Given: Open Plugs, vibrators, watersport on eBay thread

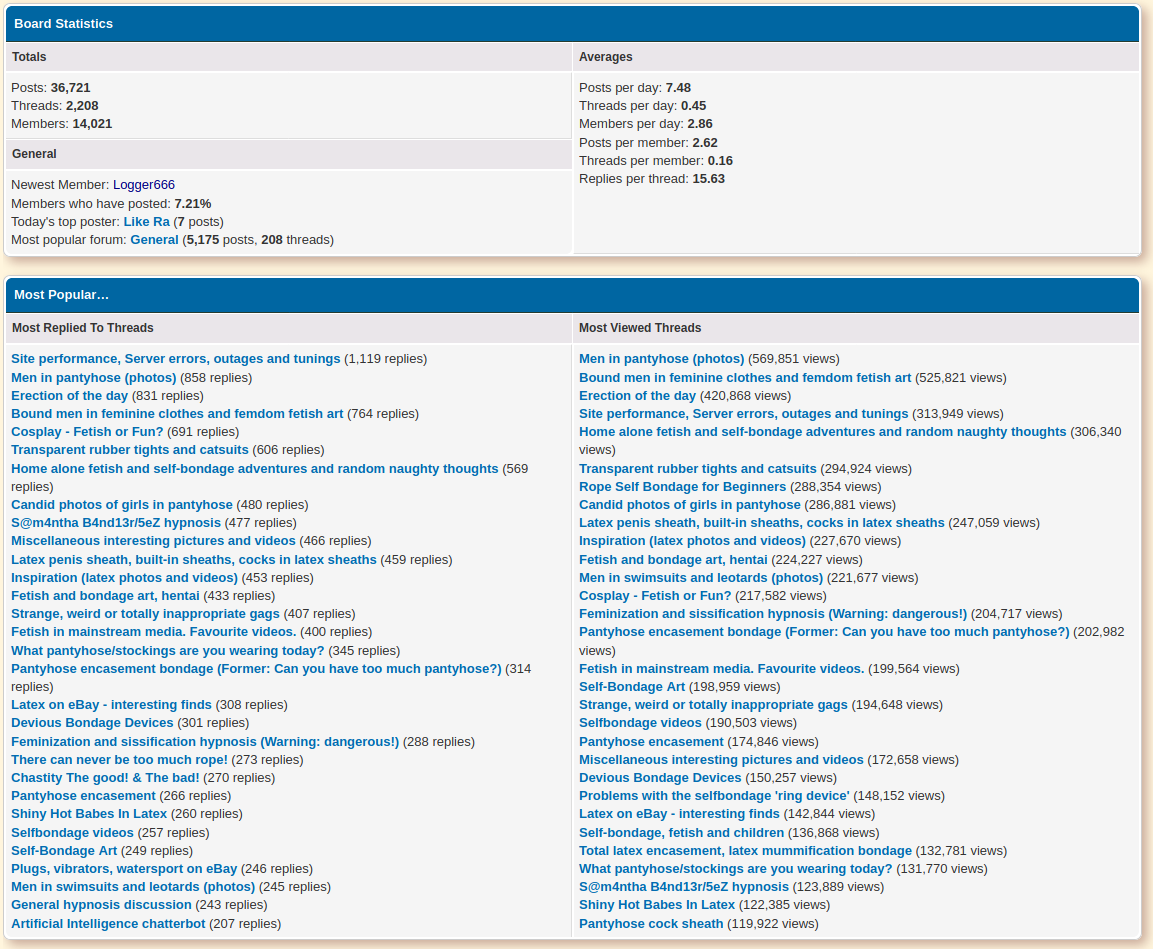Looking at the screenshot, I should click(x=124, y=869).
